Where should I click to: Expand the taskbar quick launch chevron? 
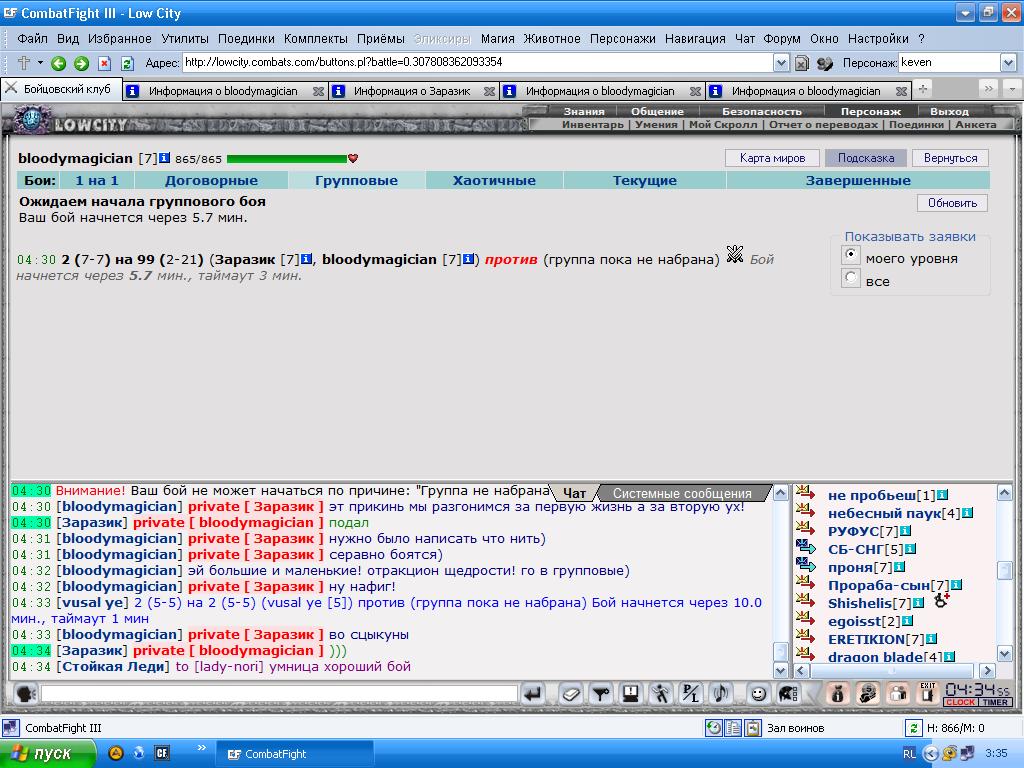pyautogui.click(x=201, y=748)
